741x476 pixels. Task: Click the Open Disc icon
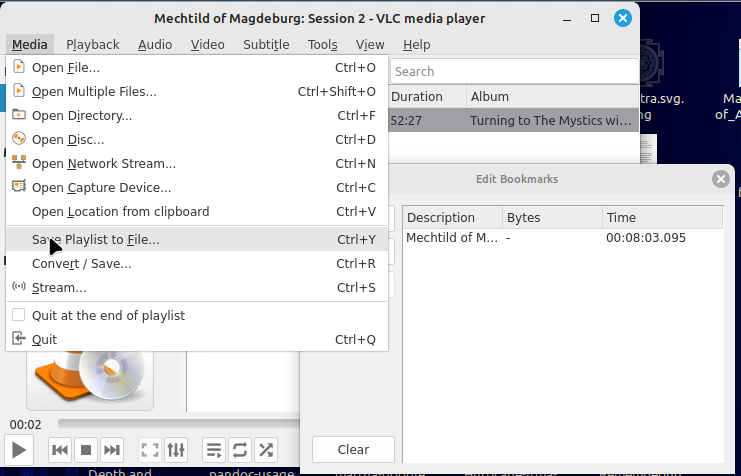tap(19, 139)
